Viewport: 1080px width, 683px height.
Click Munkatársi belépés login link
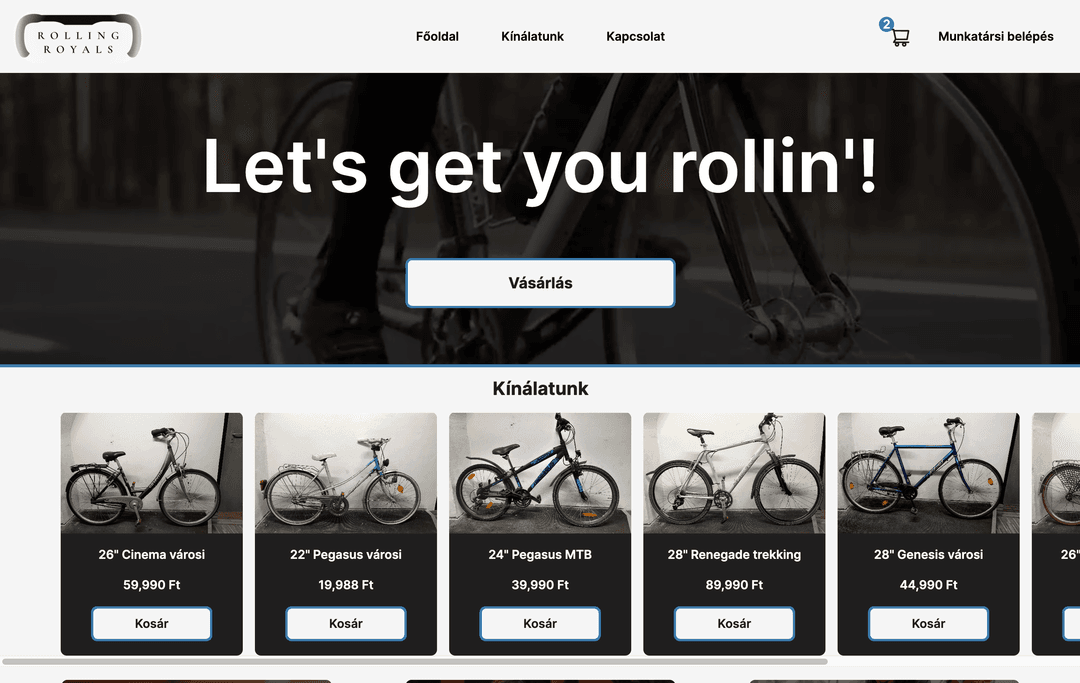point(996,36)
